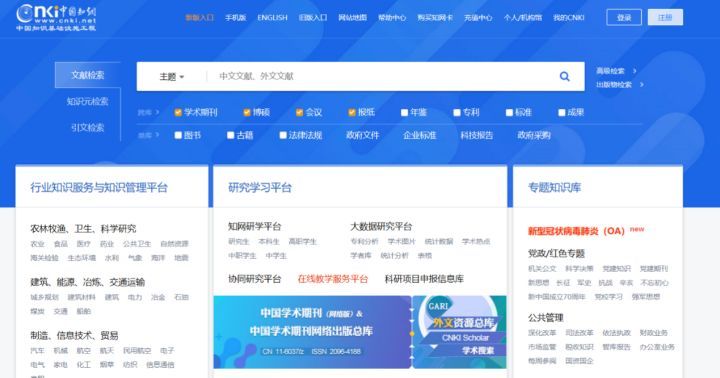The width and height of the screenshot is (720, 378).
Task: Select the 法律法规 checkbox
Action: tap(283, 135)
